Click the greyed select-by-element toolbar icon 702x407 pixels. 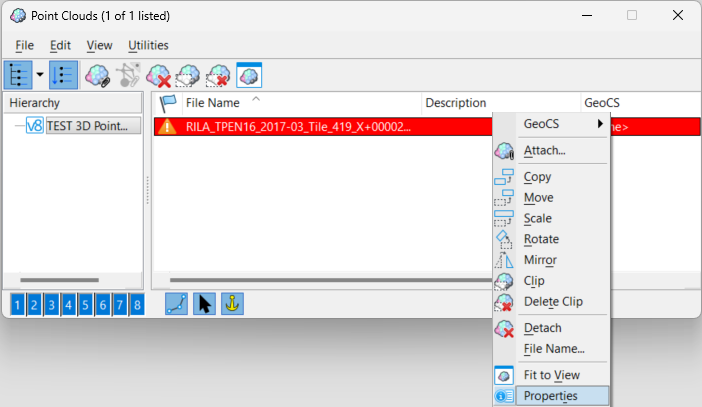tap(128, 75)
